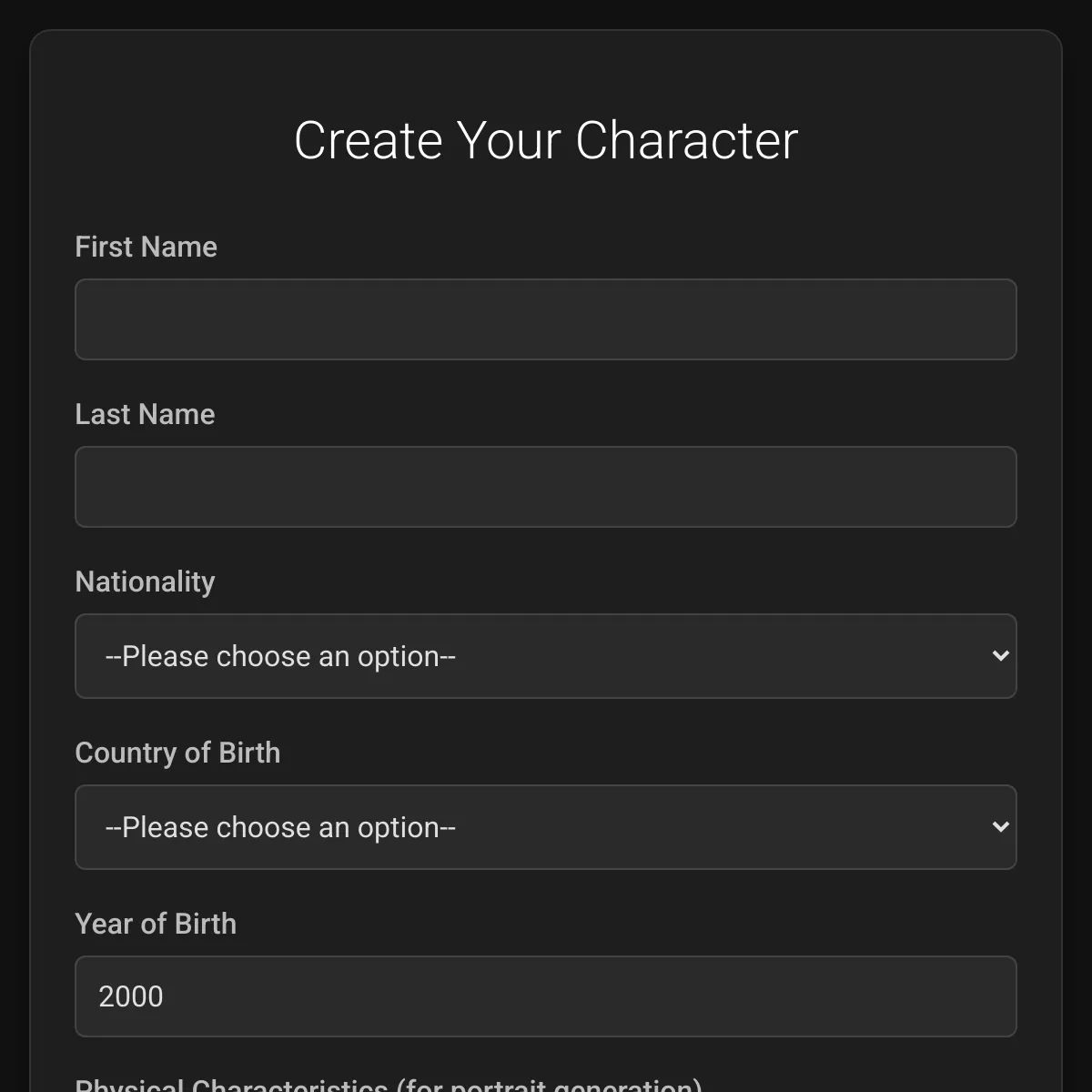The width and height of the screenshot is (1092, 1092).
Task: Click the First Name text field
Action: (x=546, y=319)
